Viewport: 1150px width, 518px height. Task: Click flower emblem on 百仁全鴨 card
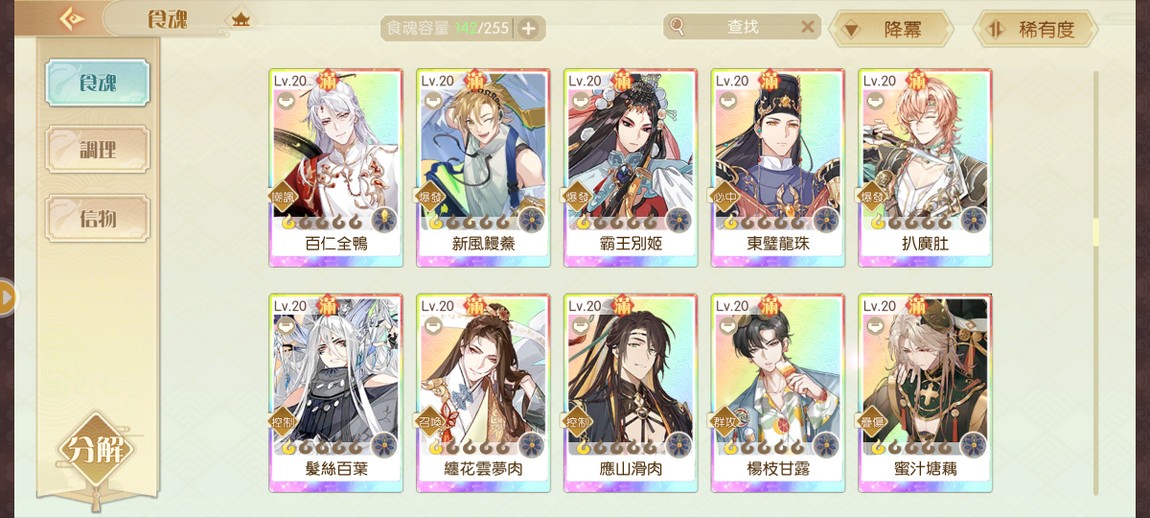pyautogui.click(x=384, y=219)
